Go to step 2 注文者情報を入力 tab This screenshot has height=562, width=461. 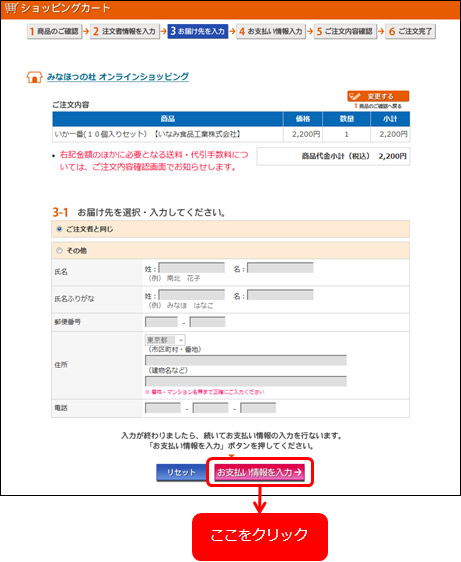coord(125,31)
